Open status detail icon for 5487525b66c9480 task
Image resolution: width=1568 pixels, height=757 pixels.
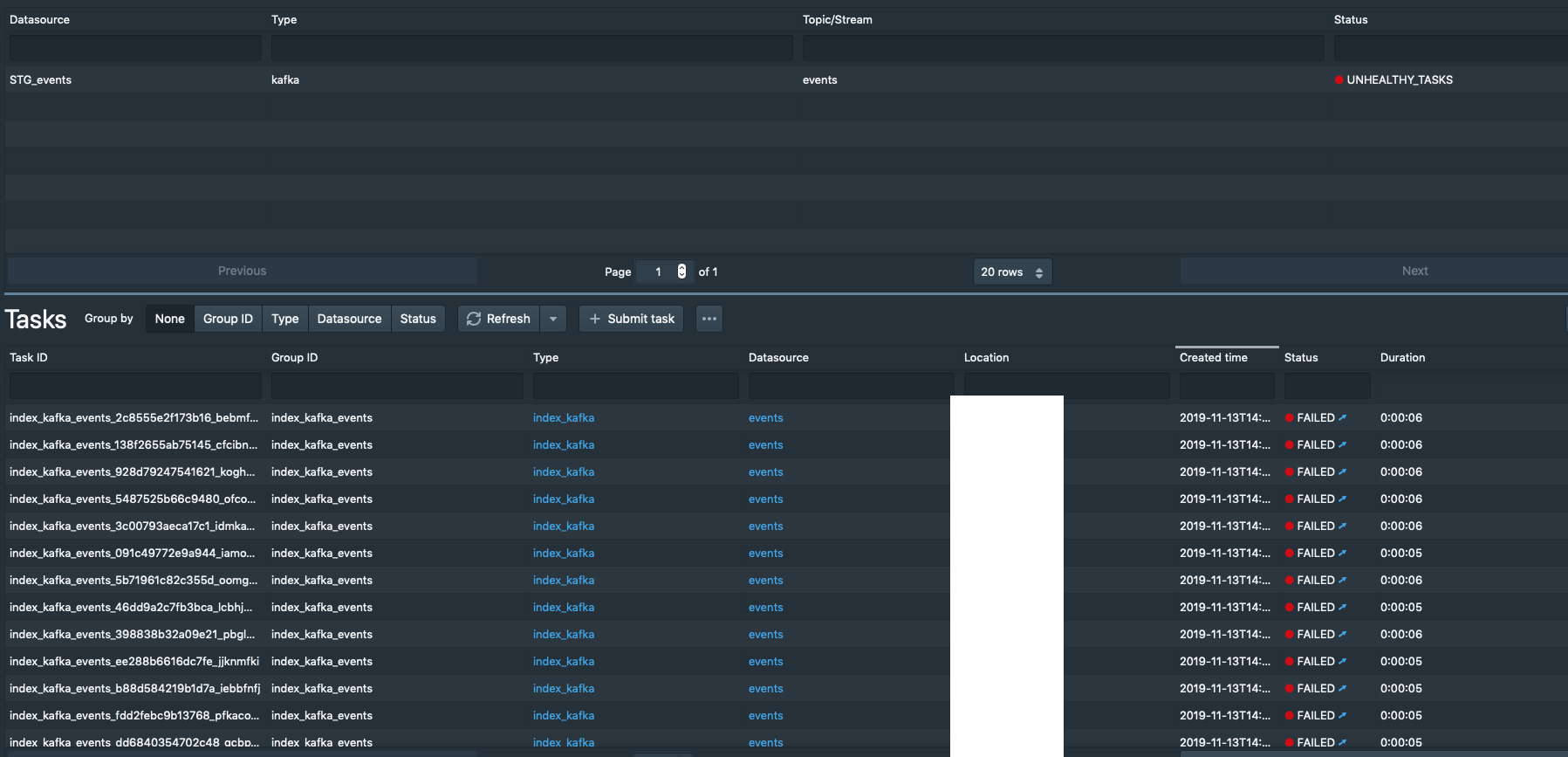[1342, 499]
